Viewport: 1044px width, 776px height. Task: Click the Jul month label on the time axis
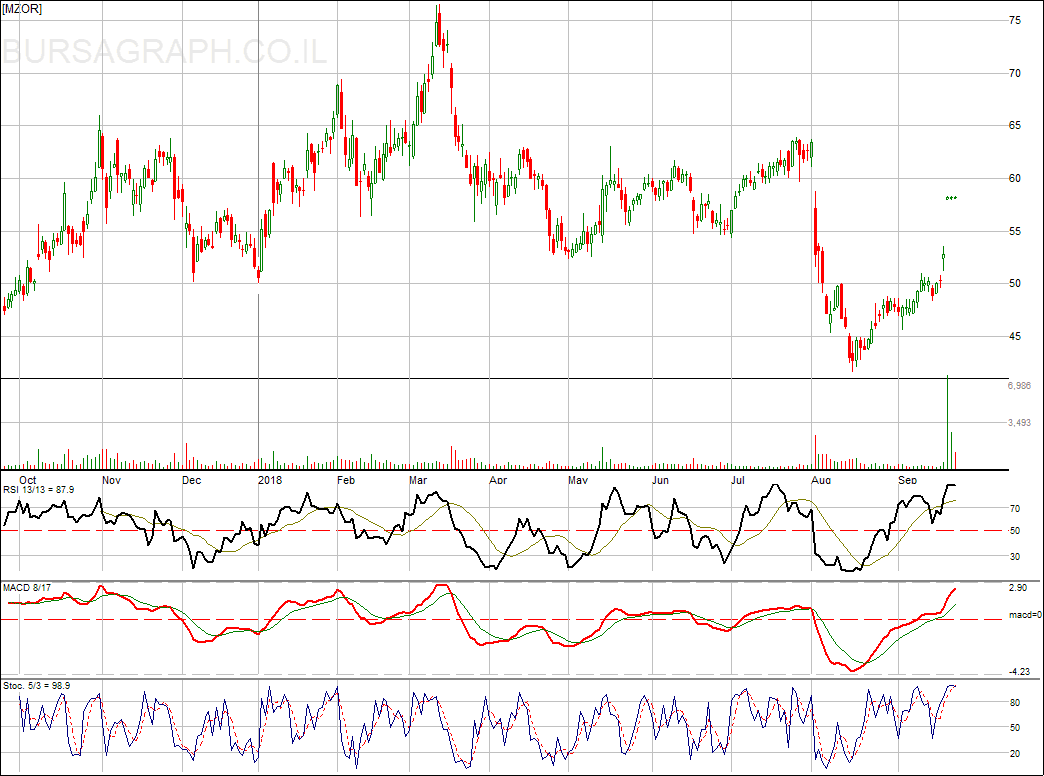[x=738, y=480]
